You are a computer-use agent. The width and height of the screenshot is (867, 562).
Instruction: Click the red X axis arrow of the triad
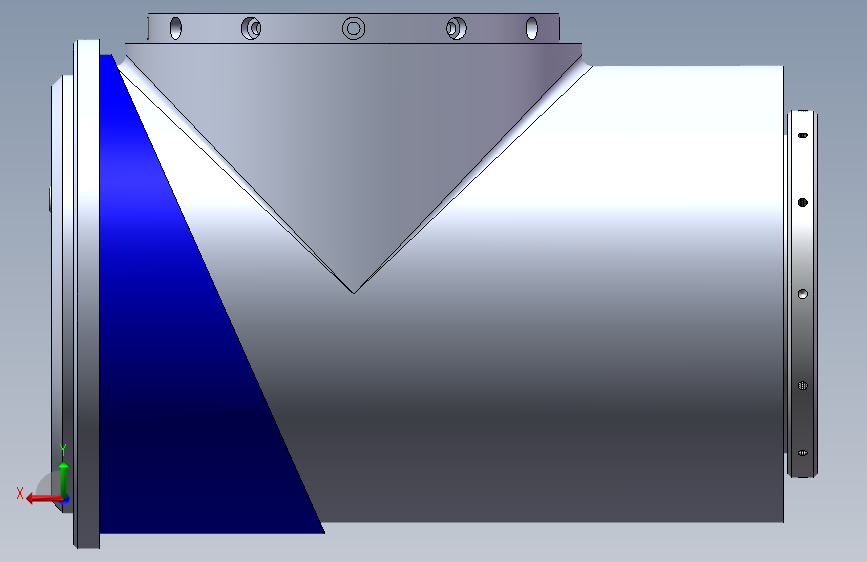[43, 499]
